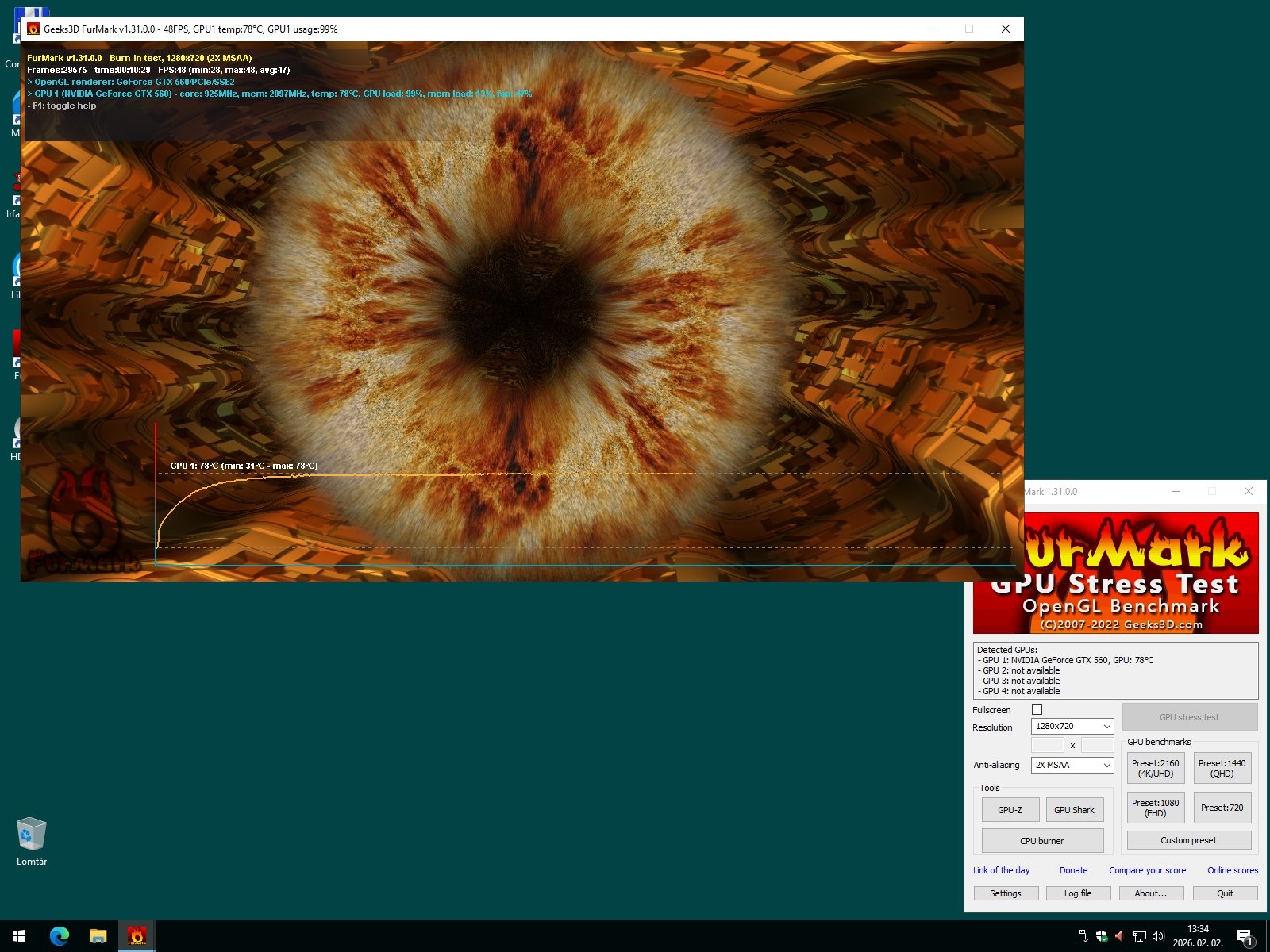Click the custom width field left of the x
Viewport: 1270px width, 952px height.
[x=1047, y=745]
